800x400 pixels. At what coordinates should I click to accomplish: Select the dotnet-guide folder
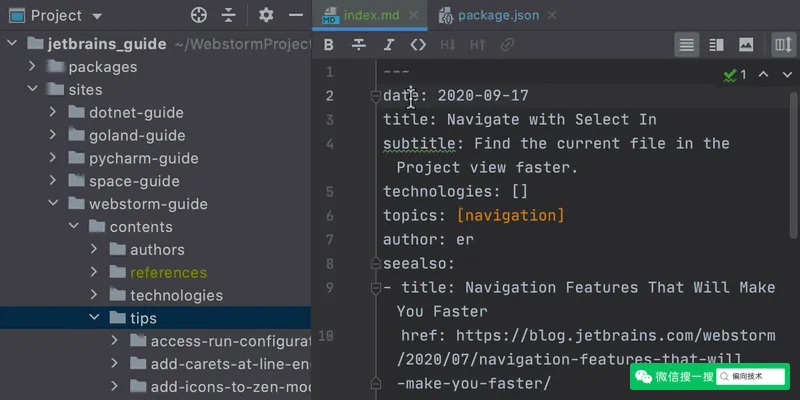click(x=155, y=112)
